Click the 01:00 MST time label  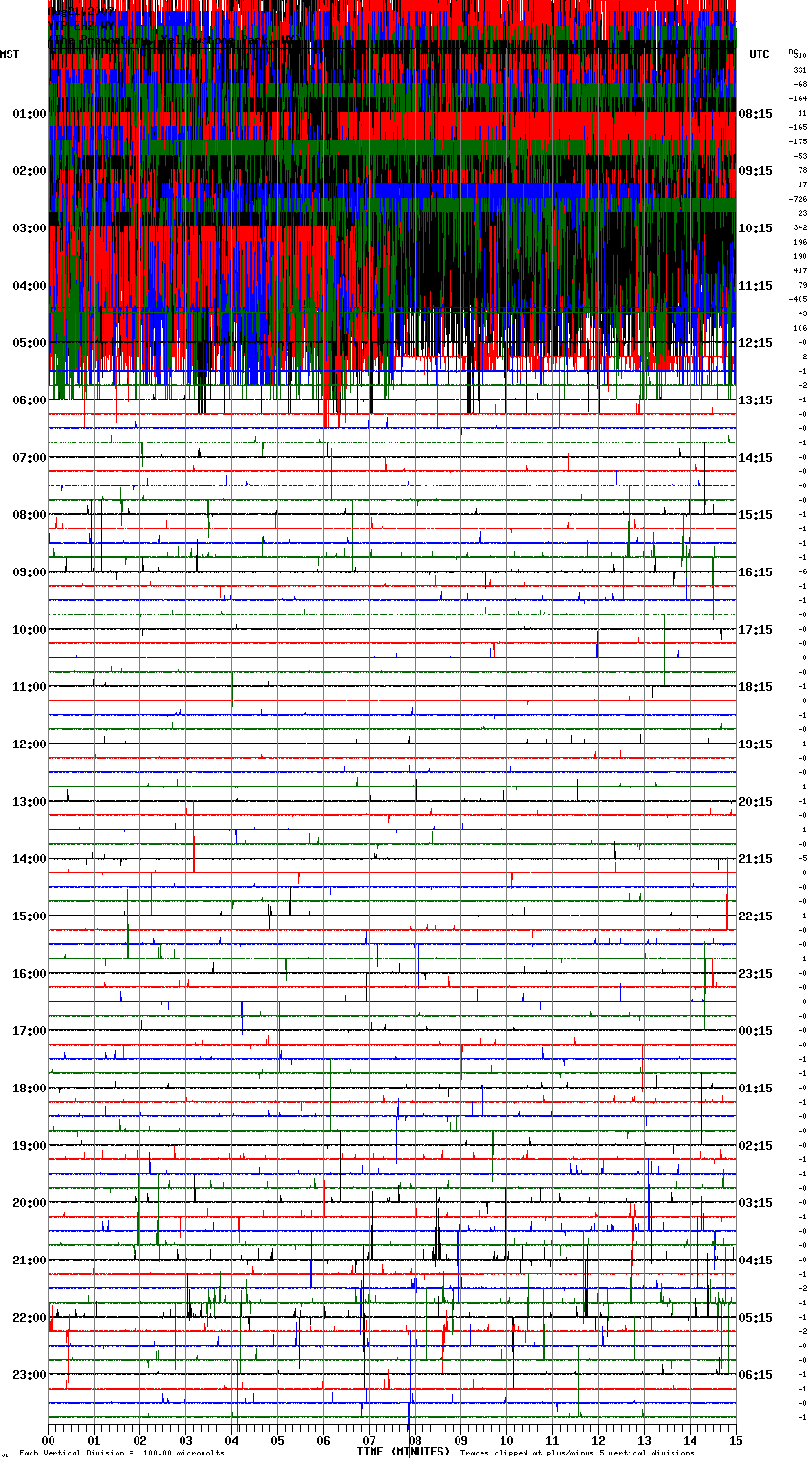click(29, 114)
